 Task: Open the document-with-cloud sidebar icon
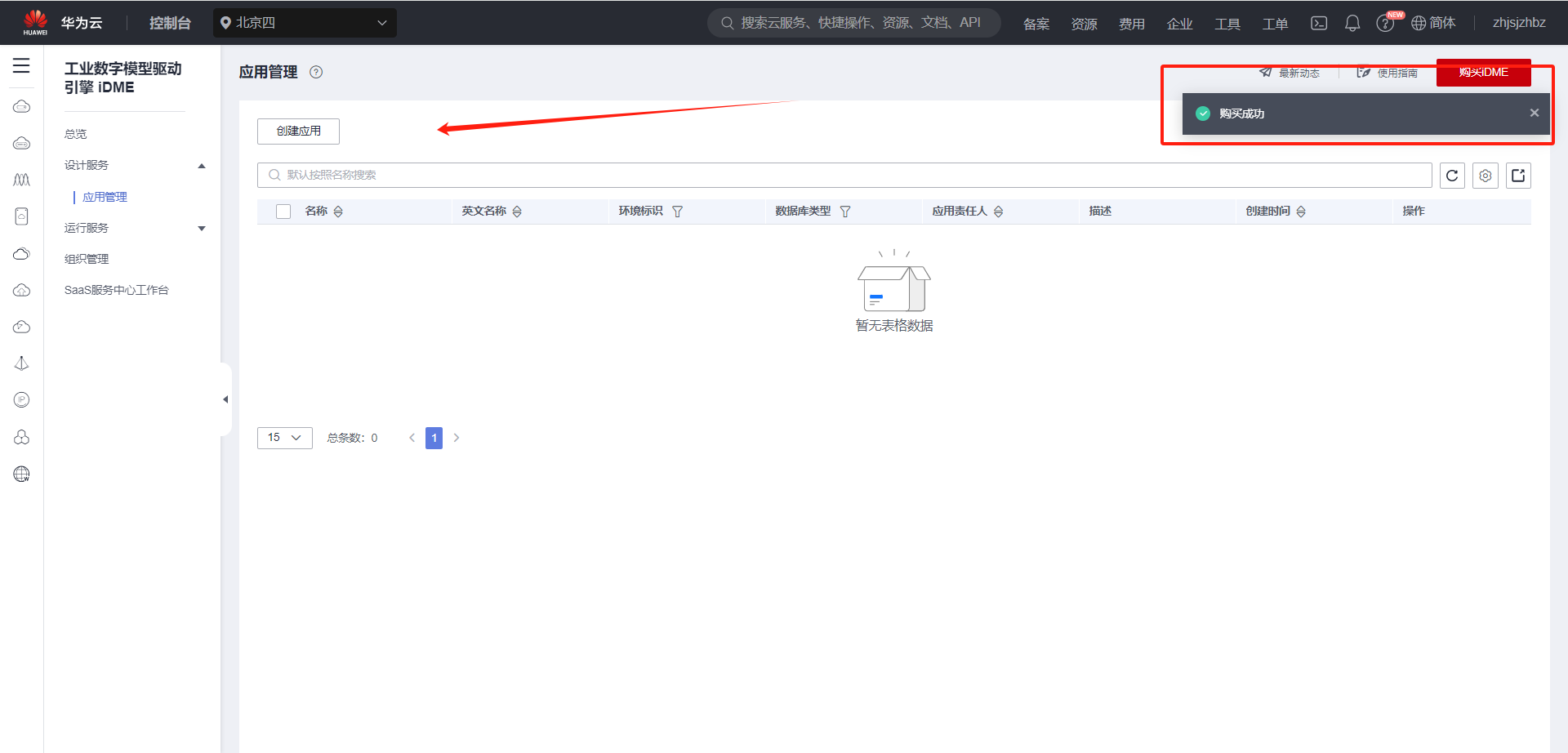tap(22, 216)
